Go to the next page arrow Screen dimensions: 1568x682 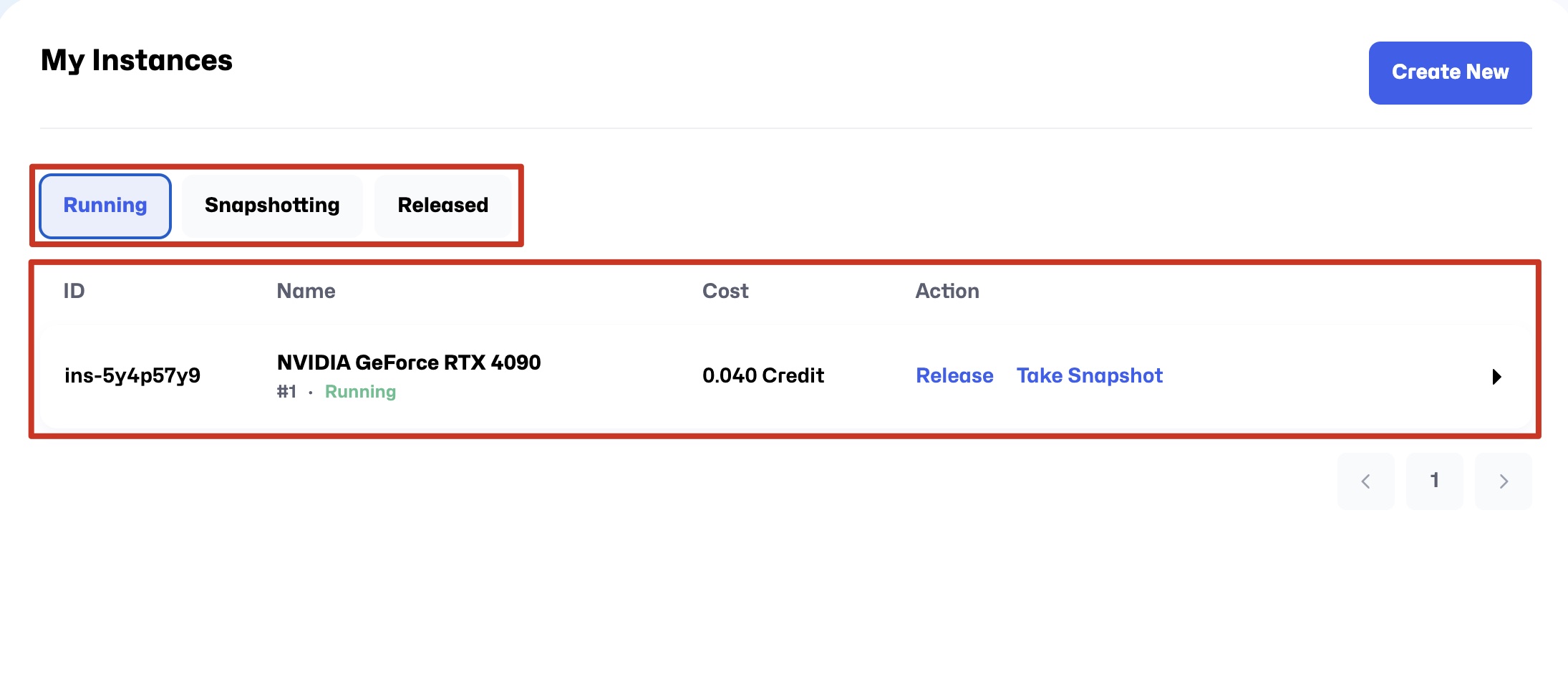1504,481
